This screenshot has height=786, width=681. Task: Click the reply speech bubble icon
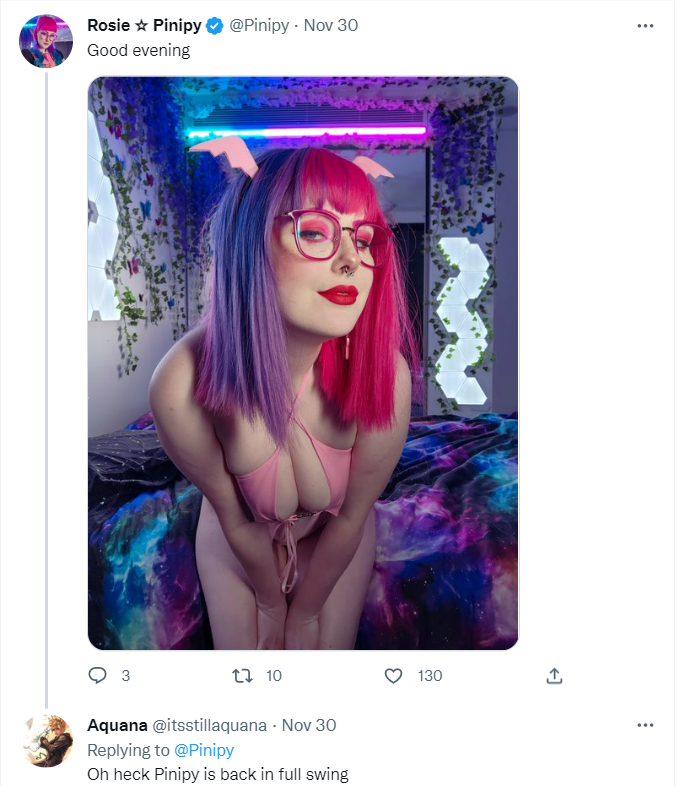click(97, 675)
